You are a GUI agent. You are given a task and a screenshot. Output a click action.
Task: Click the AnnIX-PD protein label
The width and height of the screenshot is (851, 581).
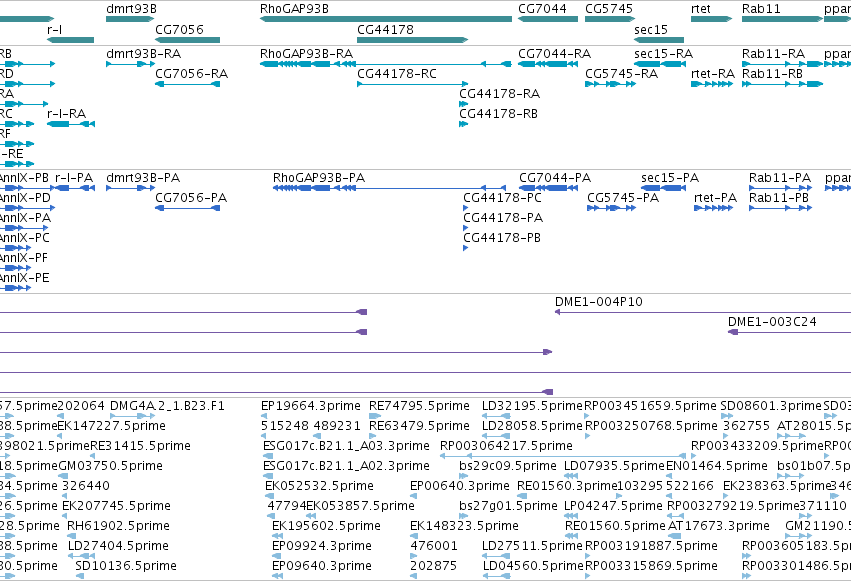pos(25,198)
